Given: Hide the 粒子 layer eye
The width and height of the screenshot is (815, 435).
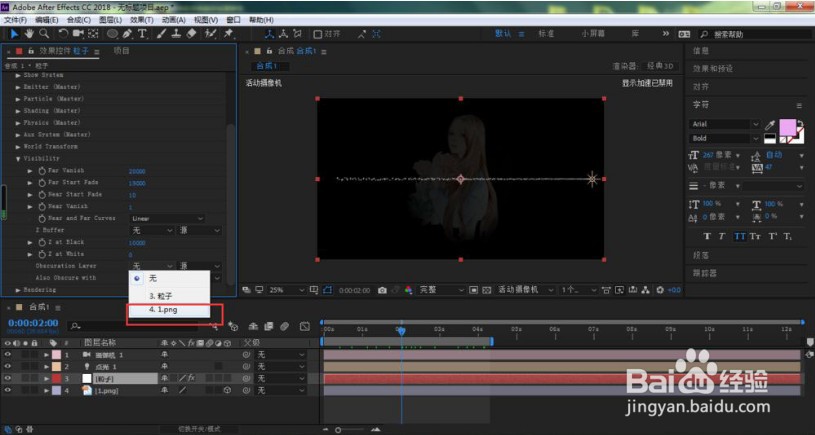Looking at the screenshot, I should point(7,378).
